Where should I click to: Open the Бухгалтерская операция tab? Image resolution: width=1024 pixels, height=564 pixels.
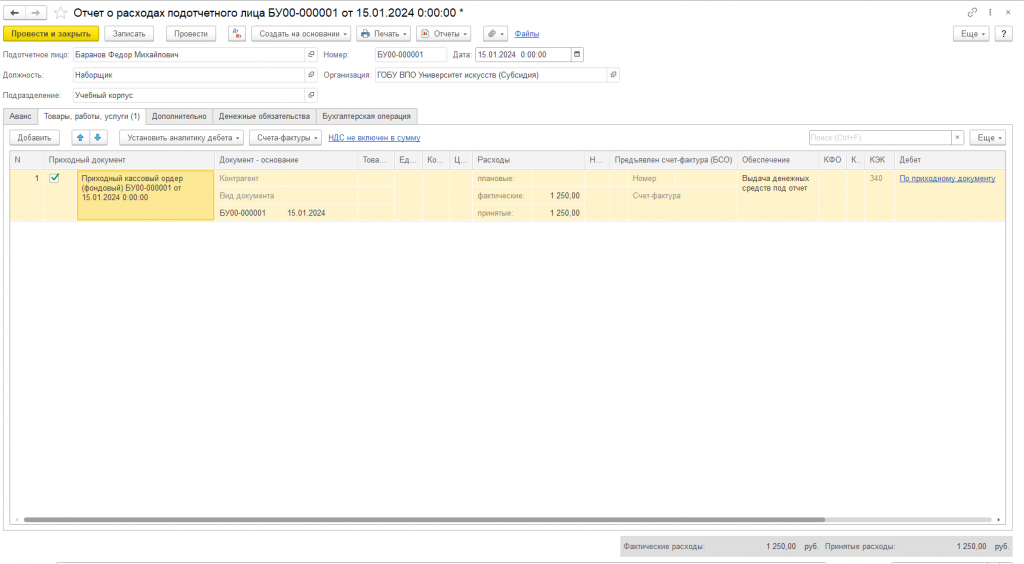[366, 116]
